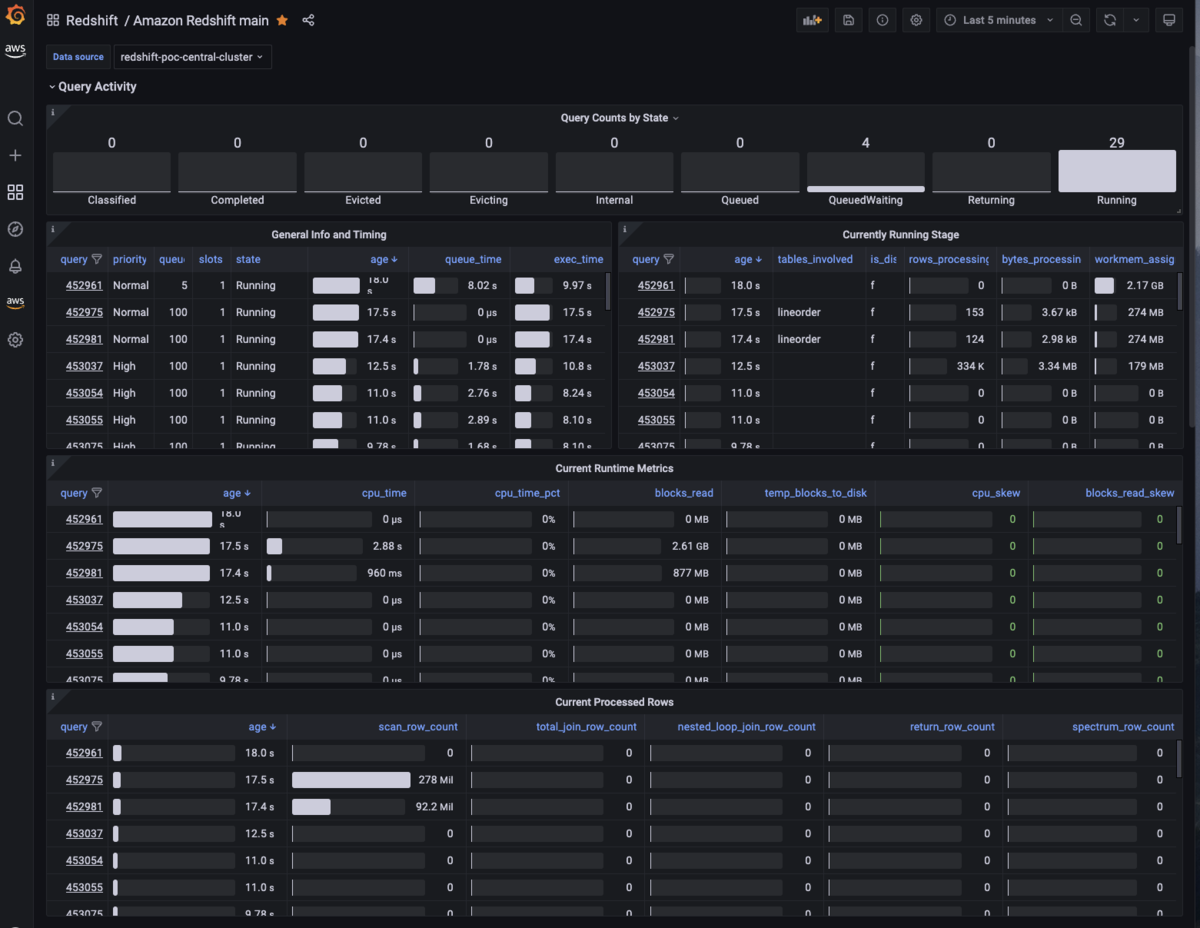Open the redshift-poc-central-cluster data source dropdown

(192, 57)
